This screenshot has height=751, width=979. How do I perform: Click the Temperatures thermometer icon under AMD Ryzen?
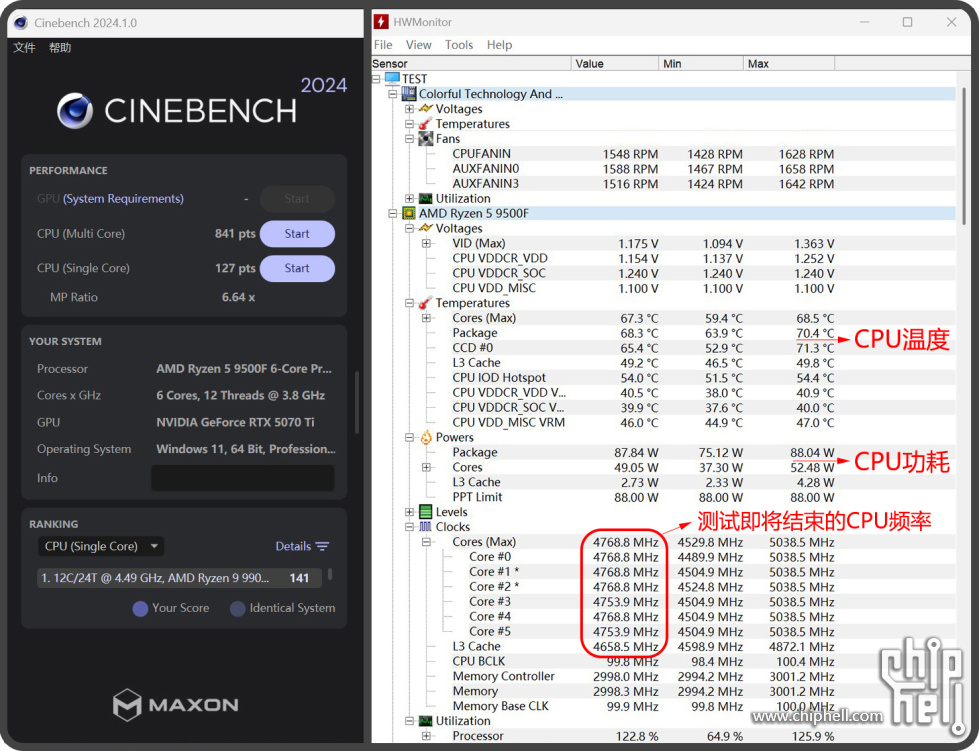pyautogui.click(x=425, y=303)
